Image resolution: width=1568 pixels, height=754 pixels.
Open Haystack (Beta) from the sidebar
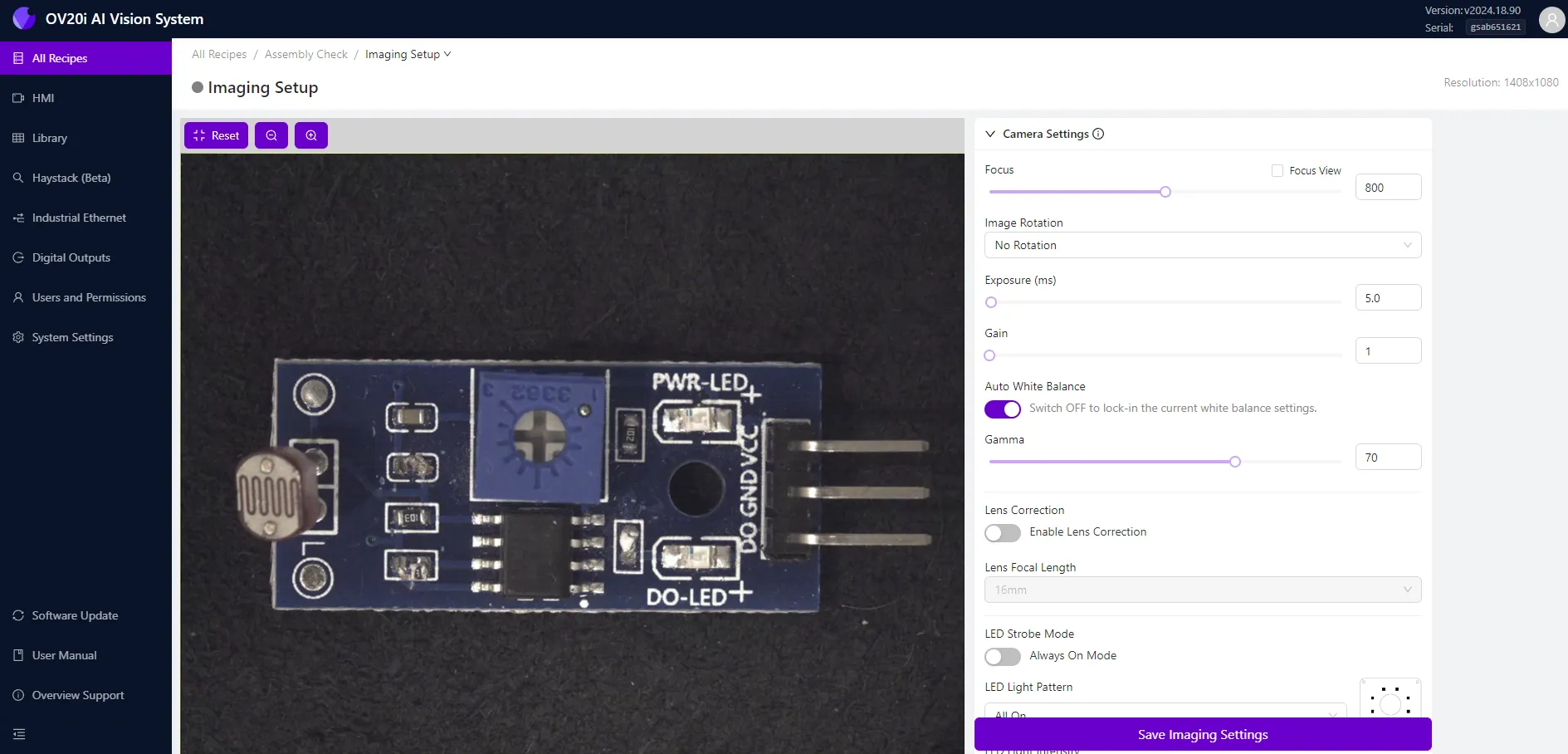[x=71, y=178]
